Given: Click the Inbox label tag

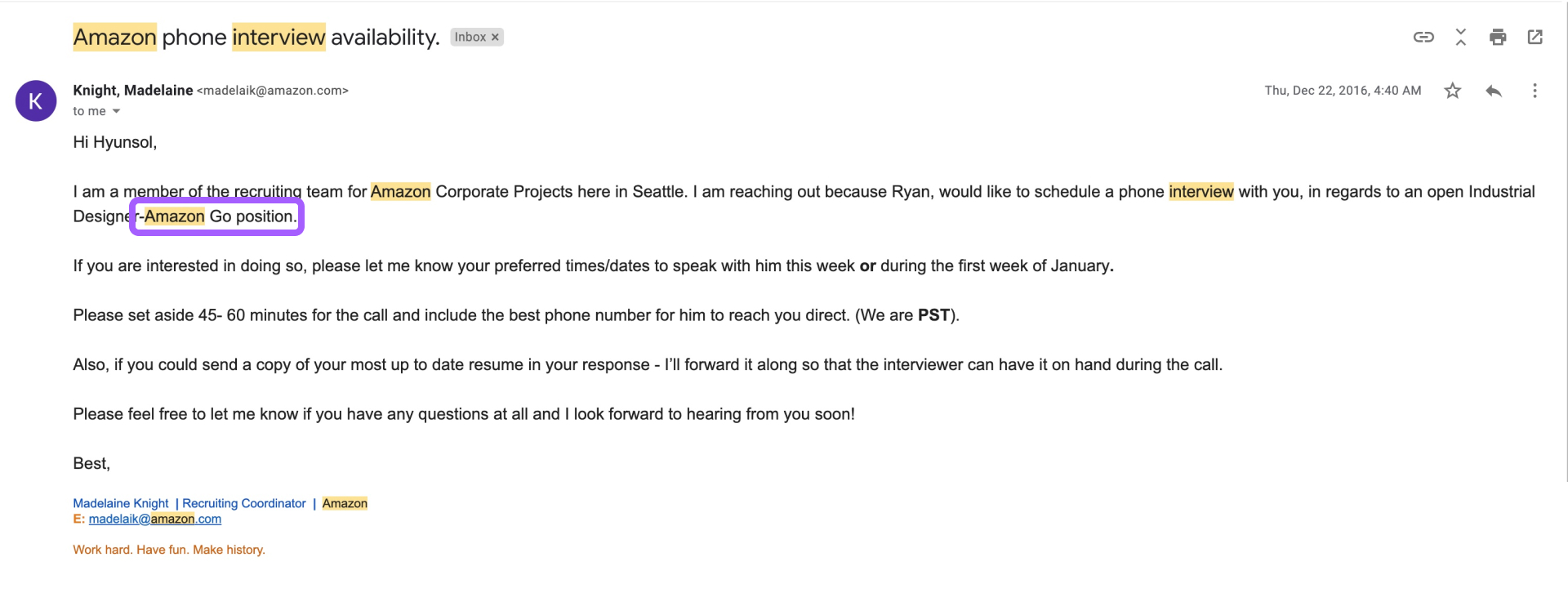Looking at the screenshot, I should coord(470,38).
